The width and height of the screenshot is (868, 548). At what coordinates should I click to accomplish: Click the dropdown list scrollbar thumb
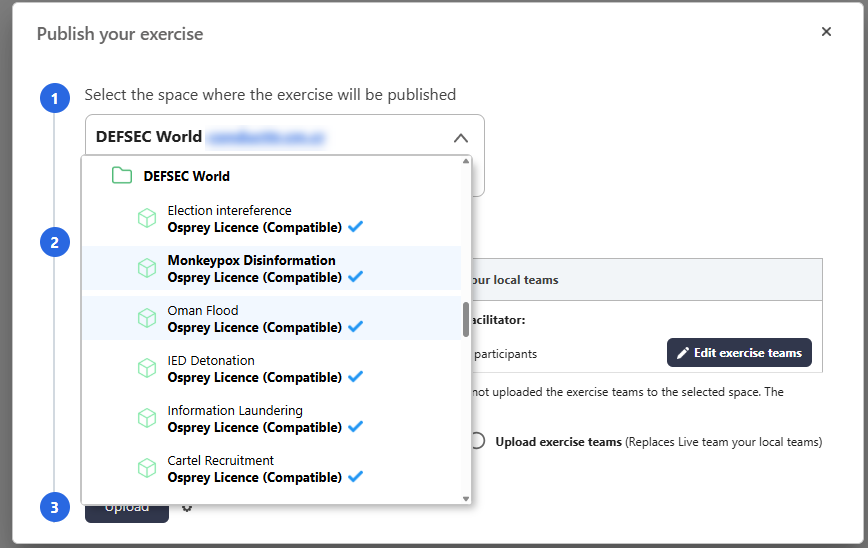[465, 320]
